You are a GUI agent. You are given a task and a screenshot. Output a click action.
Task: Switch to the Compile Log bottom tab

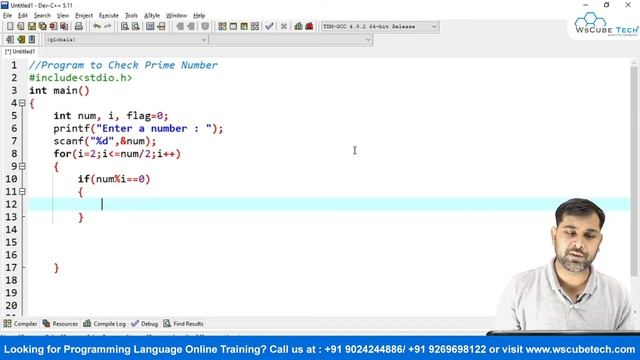[x=104, y=324]
